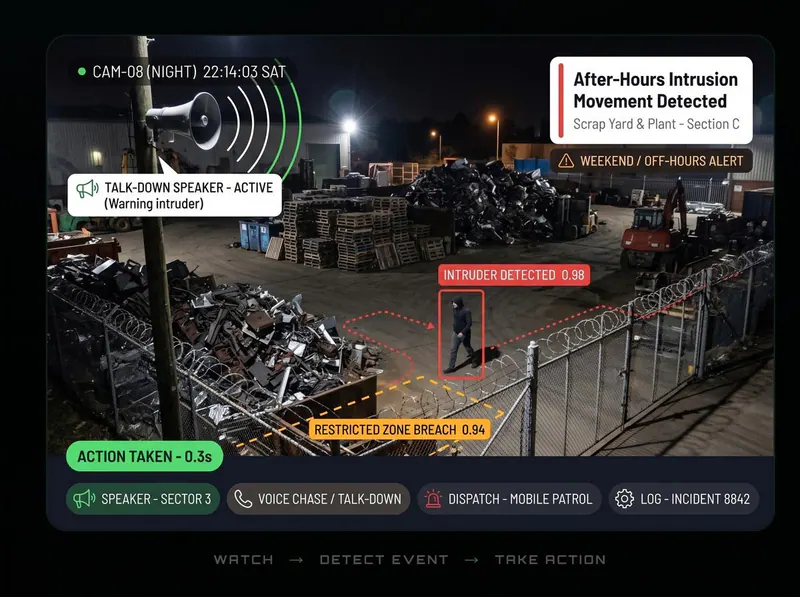Select the red intruder bounding box

pos(461,335)
